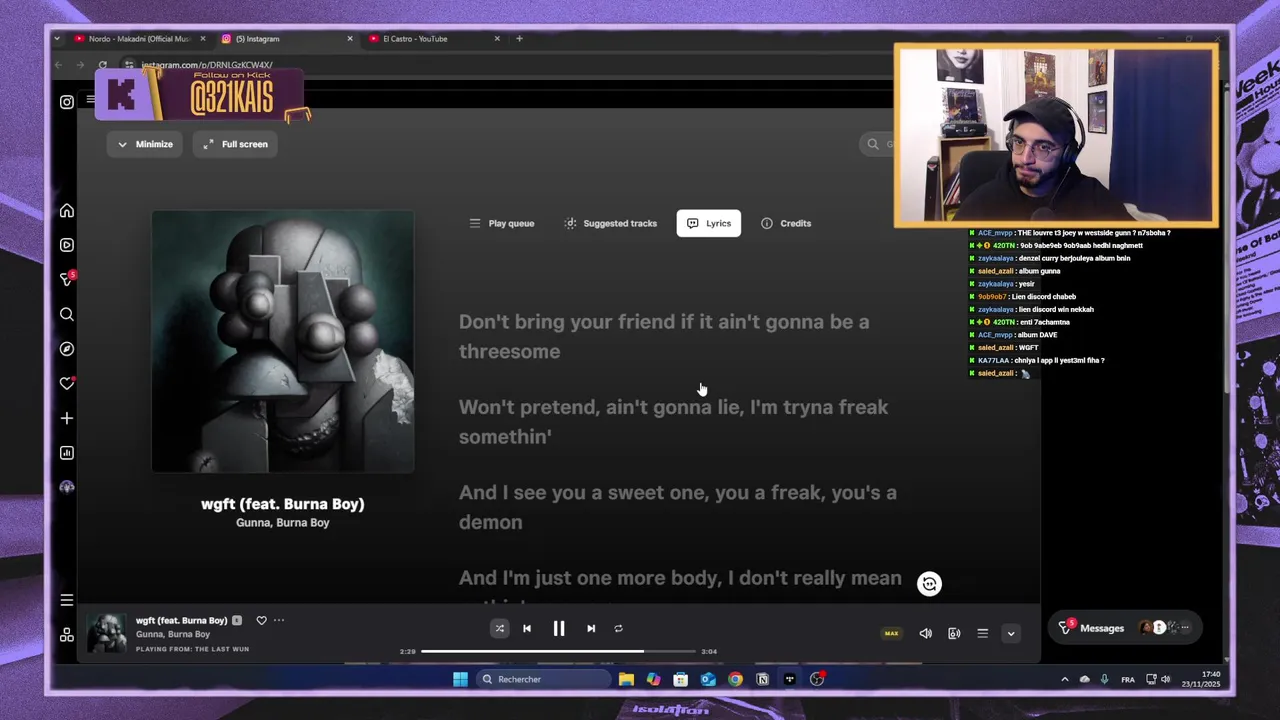Open a new browser tab

[x=519, y=39]
